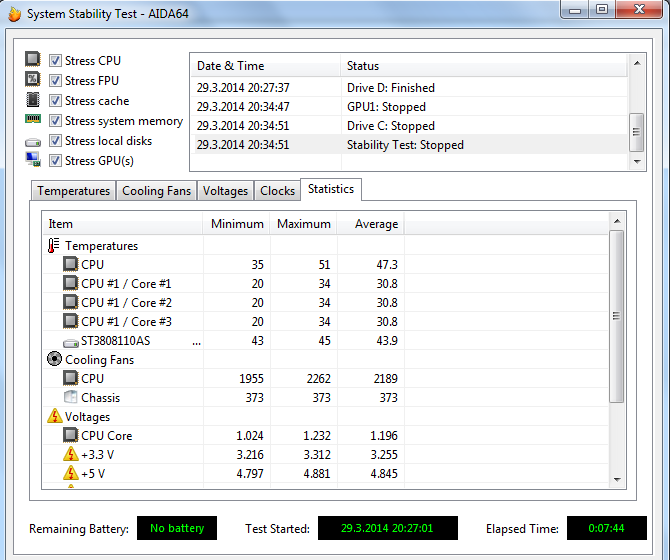Switch to the Clocks tab
Viewport: 671px width, 560px height.
[277, 191]
